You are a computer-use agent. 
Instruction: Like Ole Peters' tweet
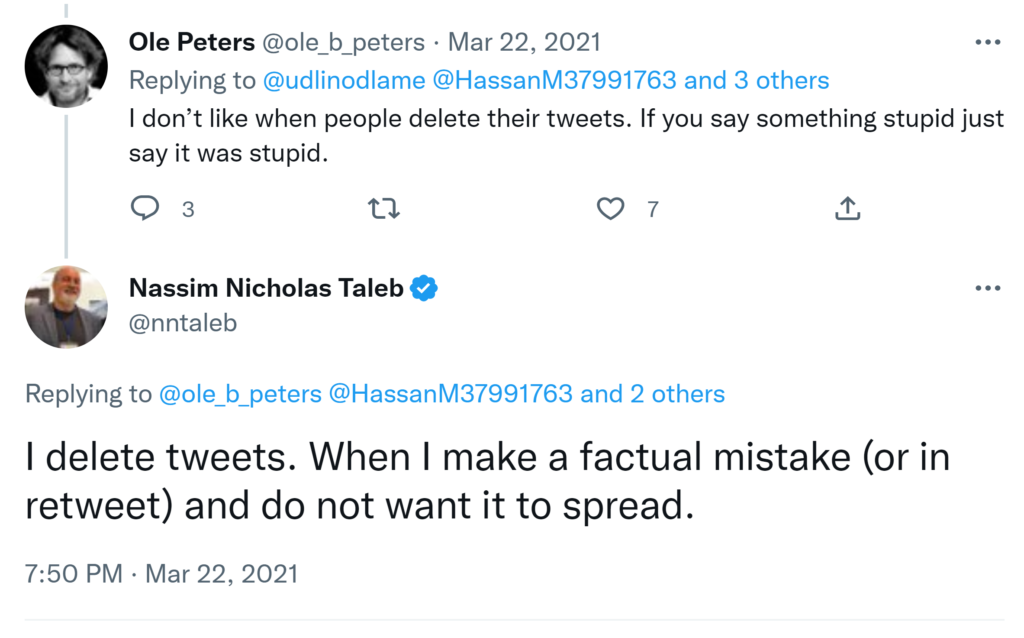[610, 209]
